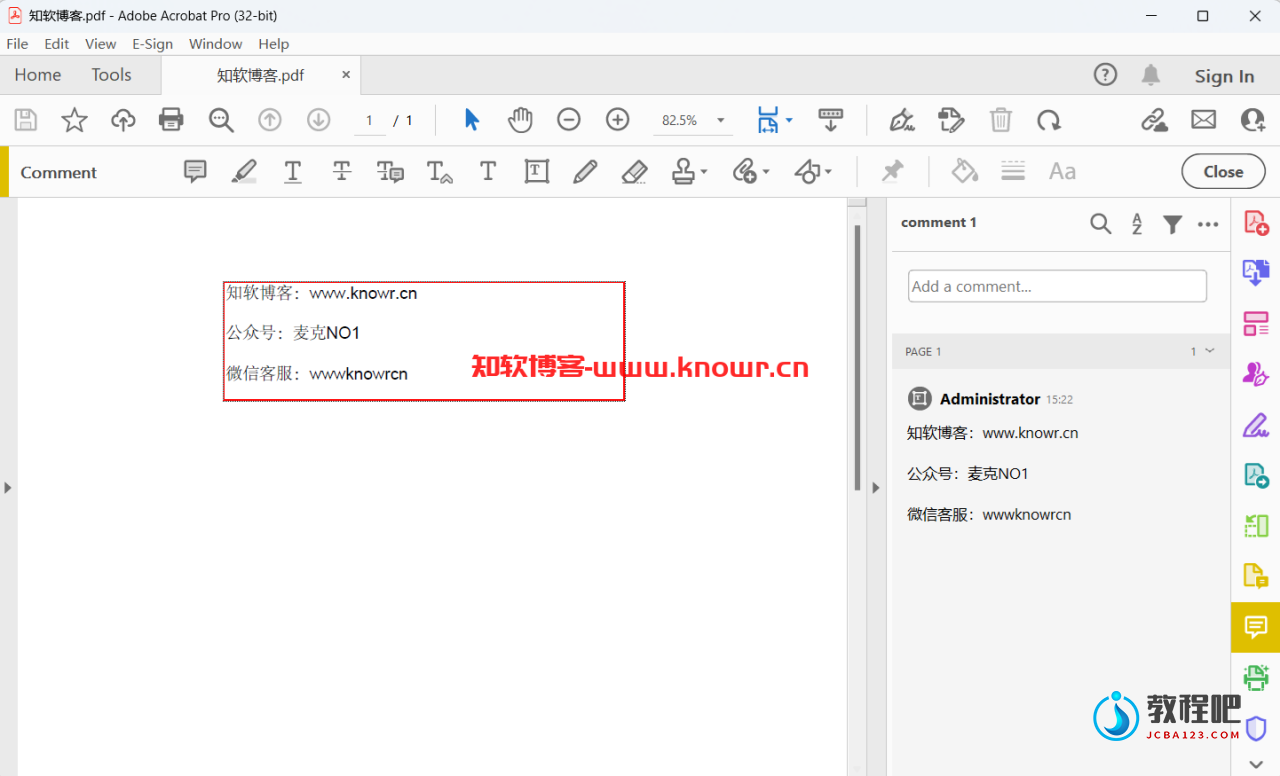Open comment panel options ellipsis
The width and height of the screenshot is (1280, 776).
click(1208, 224)
